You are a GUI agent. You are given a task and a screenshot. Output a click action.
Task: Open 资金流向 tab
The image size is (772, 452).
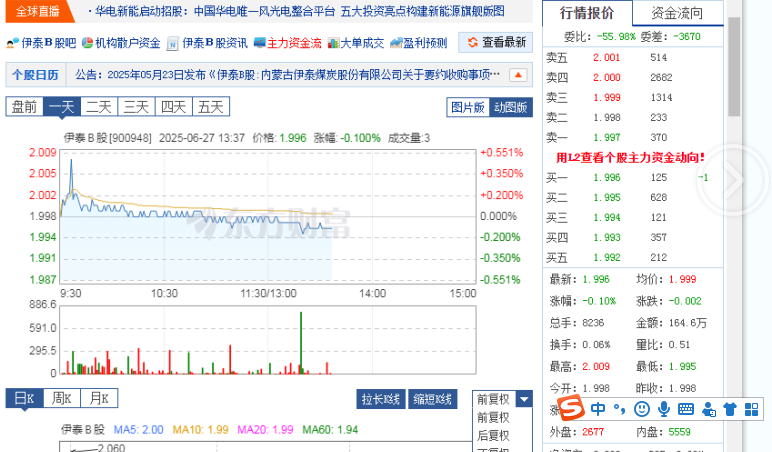pos(677,13)
